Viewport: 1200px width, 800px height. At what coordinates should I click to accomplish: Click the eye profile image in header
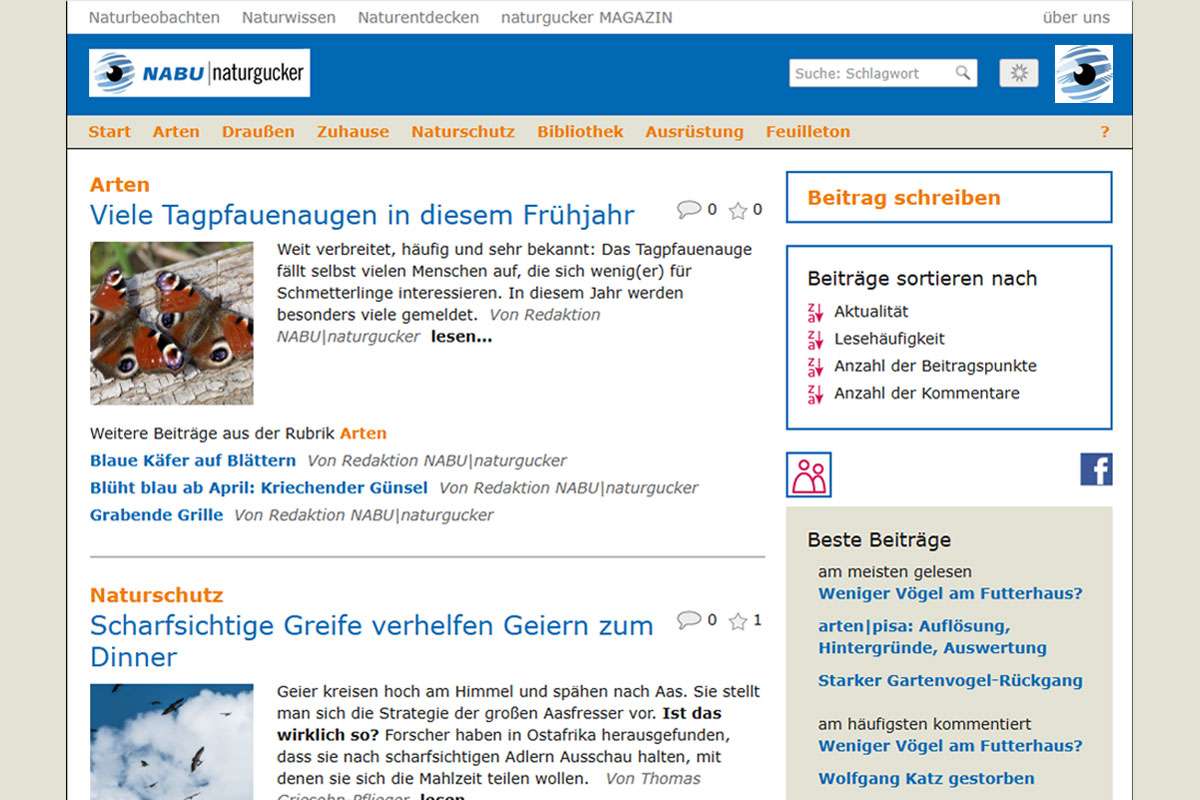click(1084, 74)
